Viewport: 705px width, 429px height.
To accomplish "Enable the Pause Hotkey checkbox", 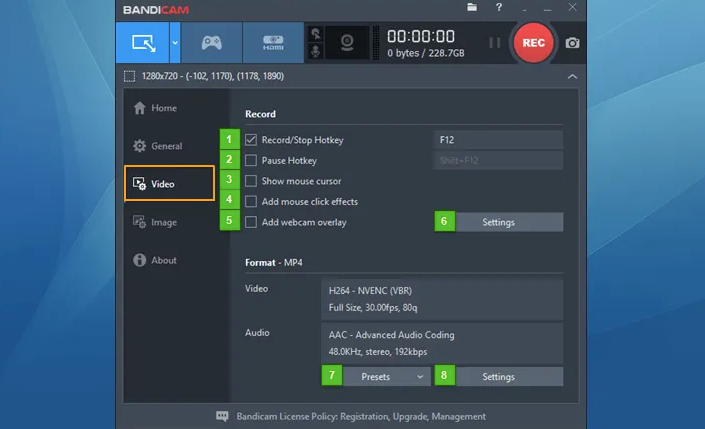I will coord(251,161).
